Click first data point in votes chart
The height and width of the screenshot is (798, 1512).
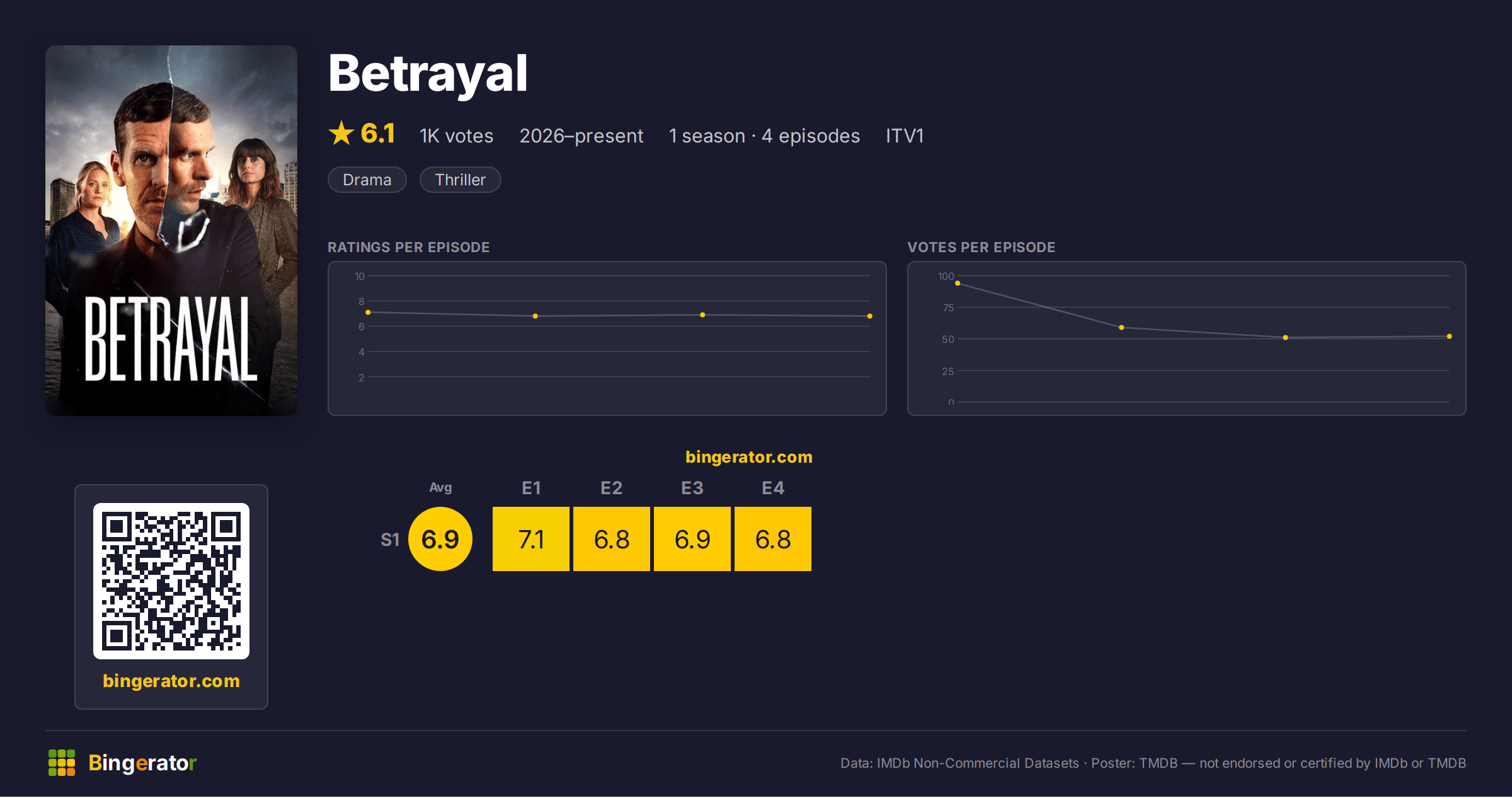[x=958, y=284]
